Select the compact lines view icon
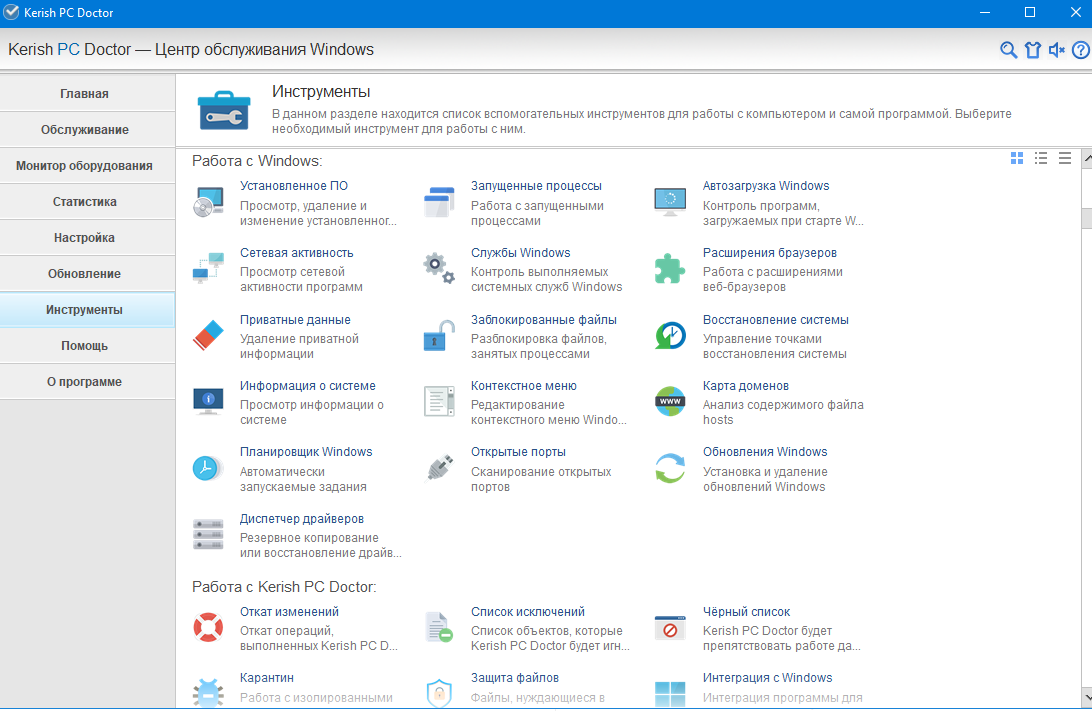 pyautogui.click(x=1065, y=158)
